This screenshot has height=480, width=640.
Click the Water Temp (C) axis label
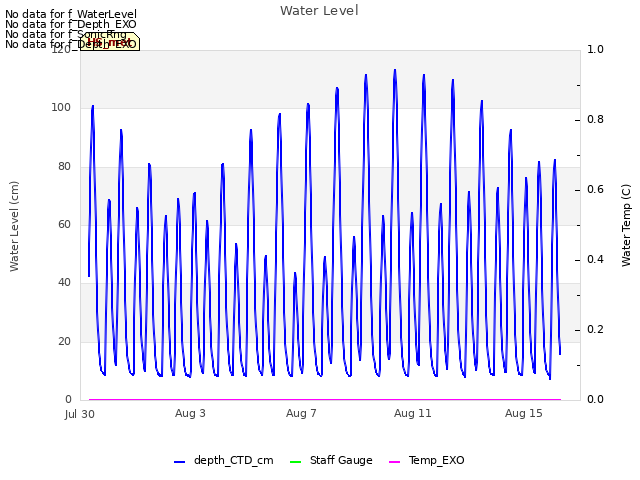(x=626, y=226)
